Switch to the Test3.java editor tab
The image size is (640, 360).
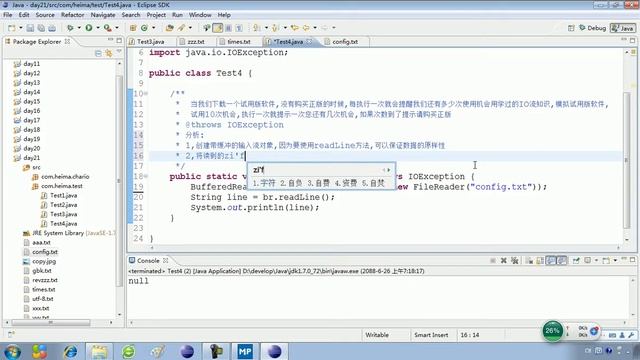pos(151,42)
